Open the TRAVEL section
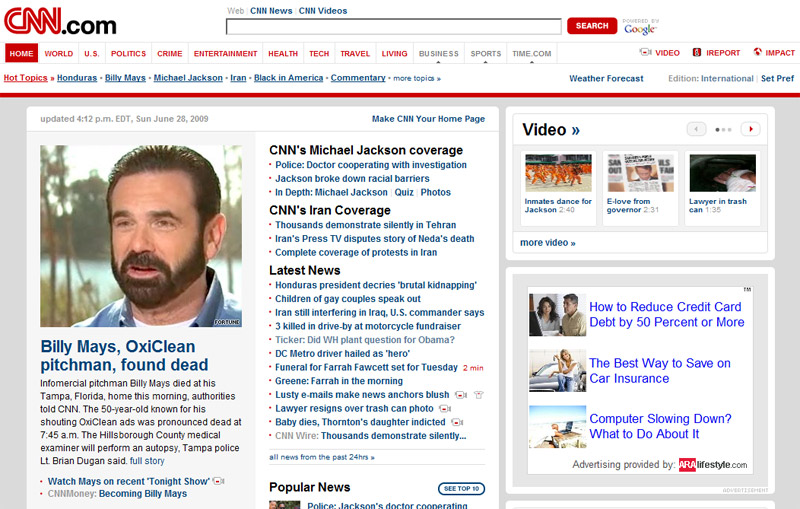 355,54
